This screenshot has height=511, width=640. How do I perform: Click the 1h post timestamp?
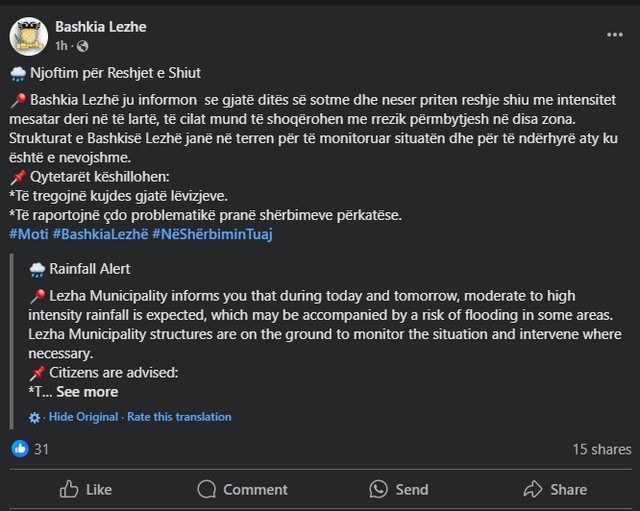tap(61, 46)
